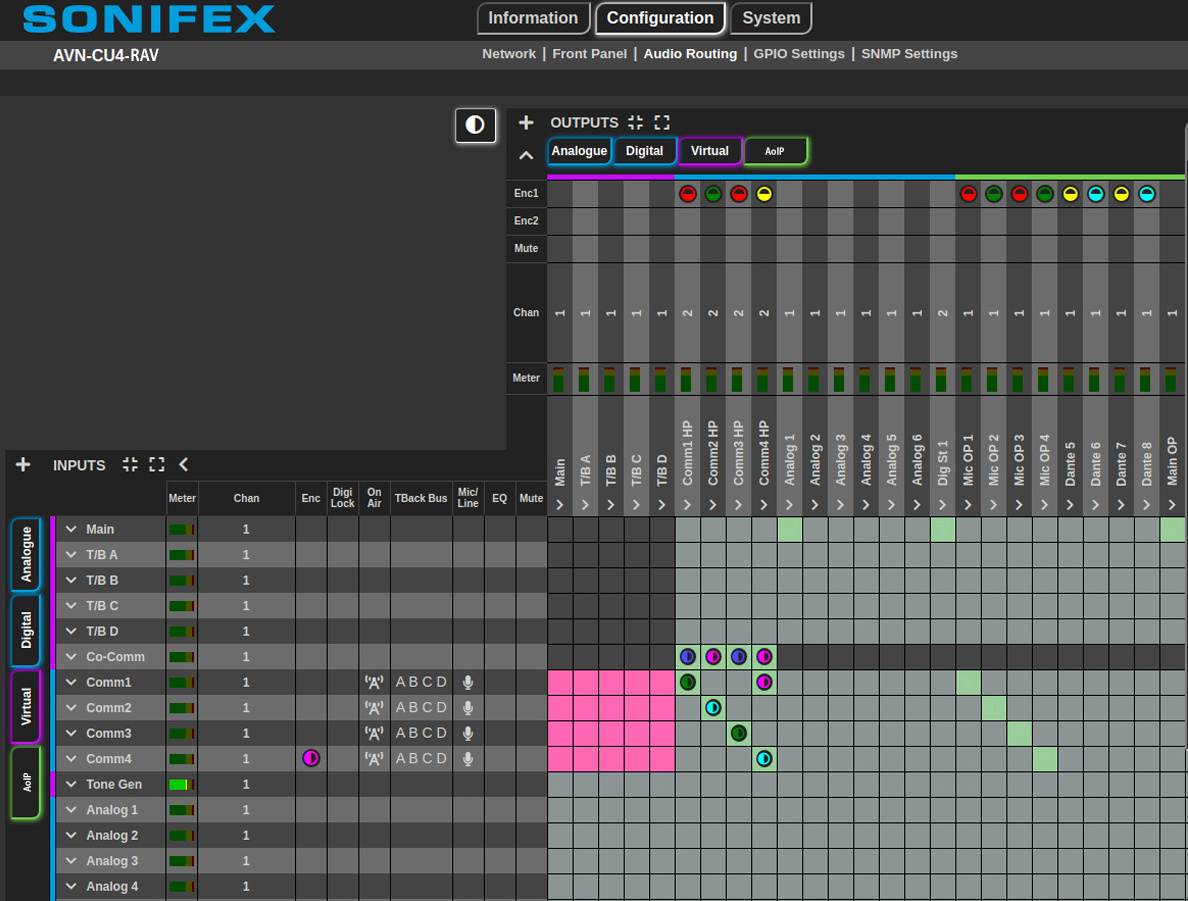Toggle the AoIP outputs filter button
1188x901 pixels.
pos(774,151)
